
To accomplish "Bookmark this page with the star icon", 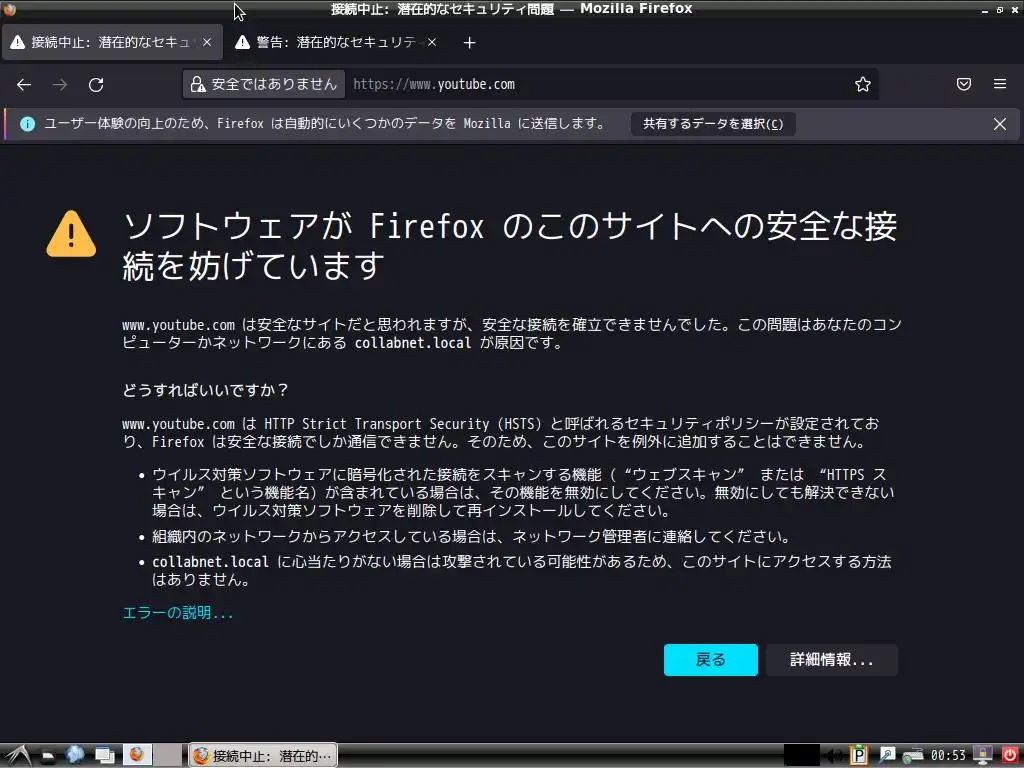I will tap(863, 84).
